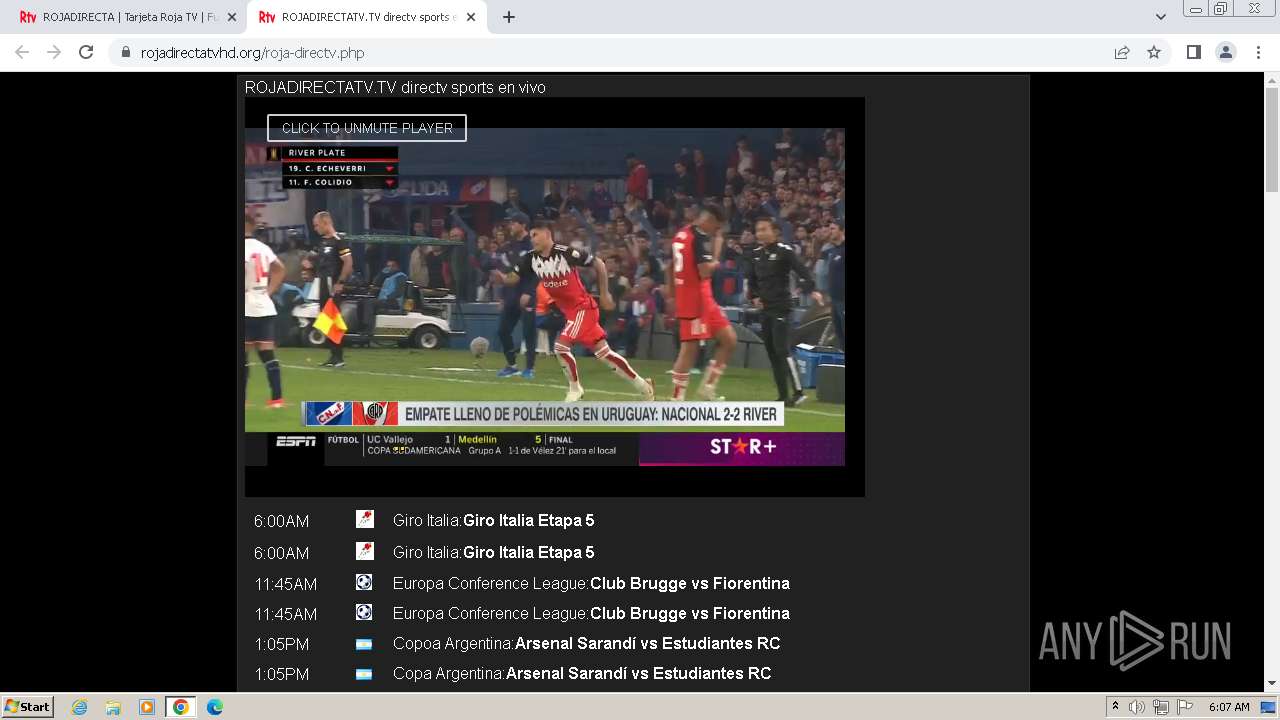This screenshot has height=720, width=1280.
Task: Click soccer ball icon in second Club Brugge row
Action: (364, 612)
